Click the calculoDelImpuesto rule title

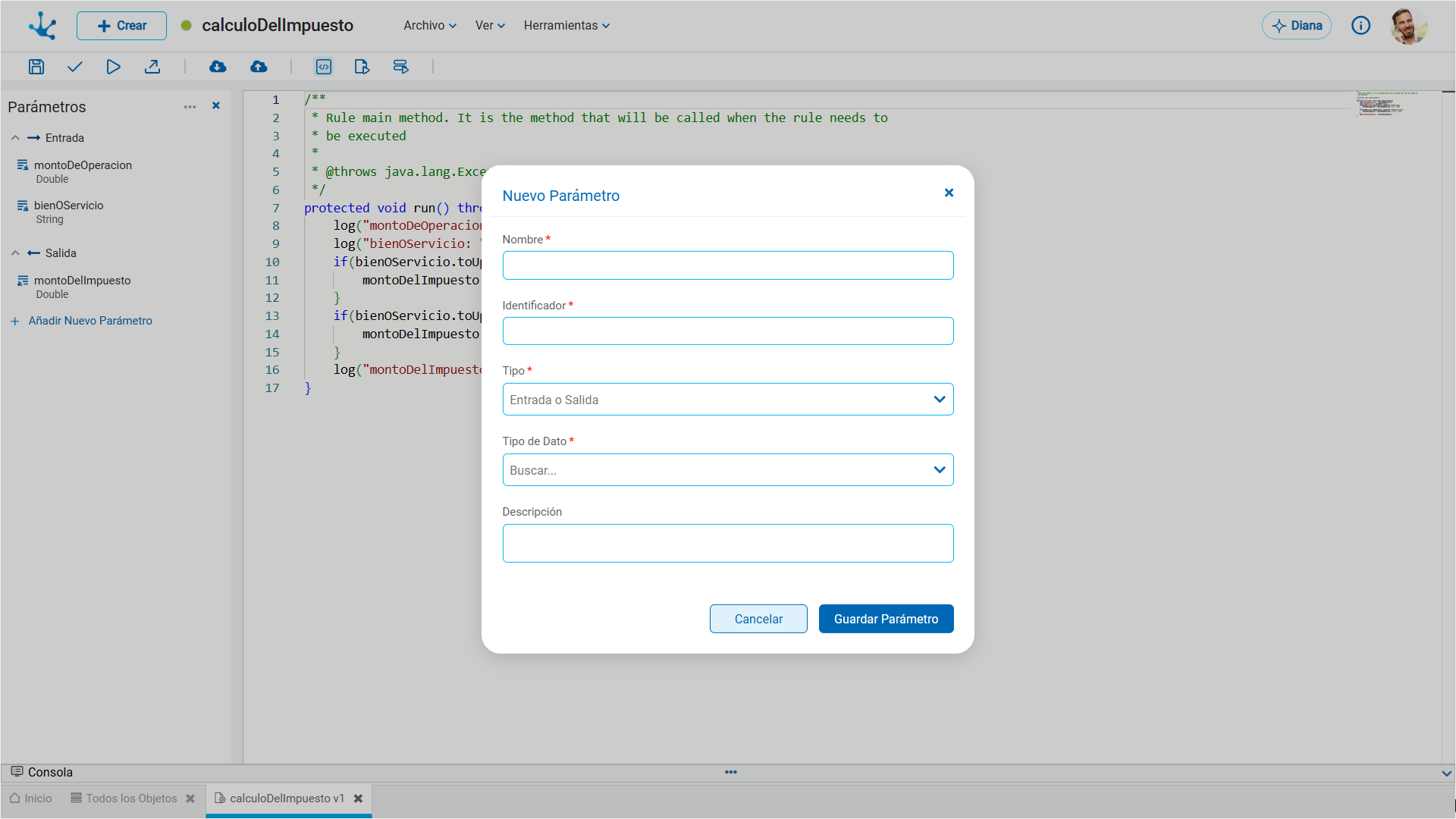pyautogui.click(x=278, y=26)
